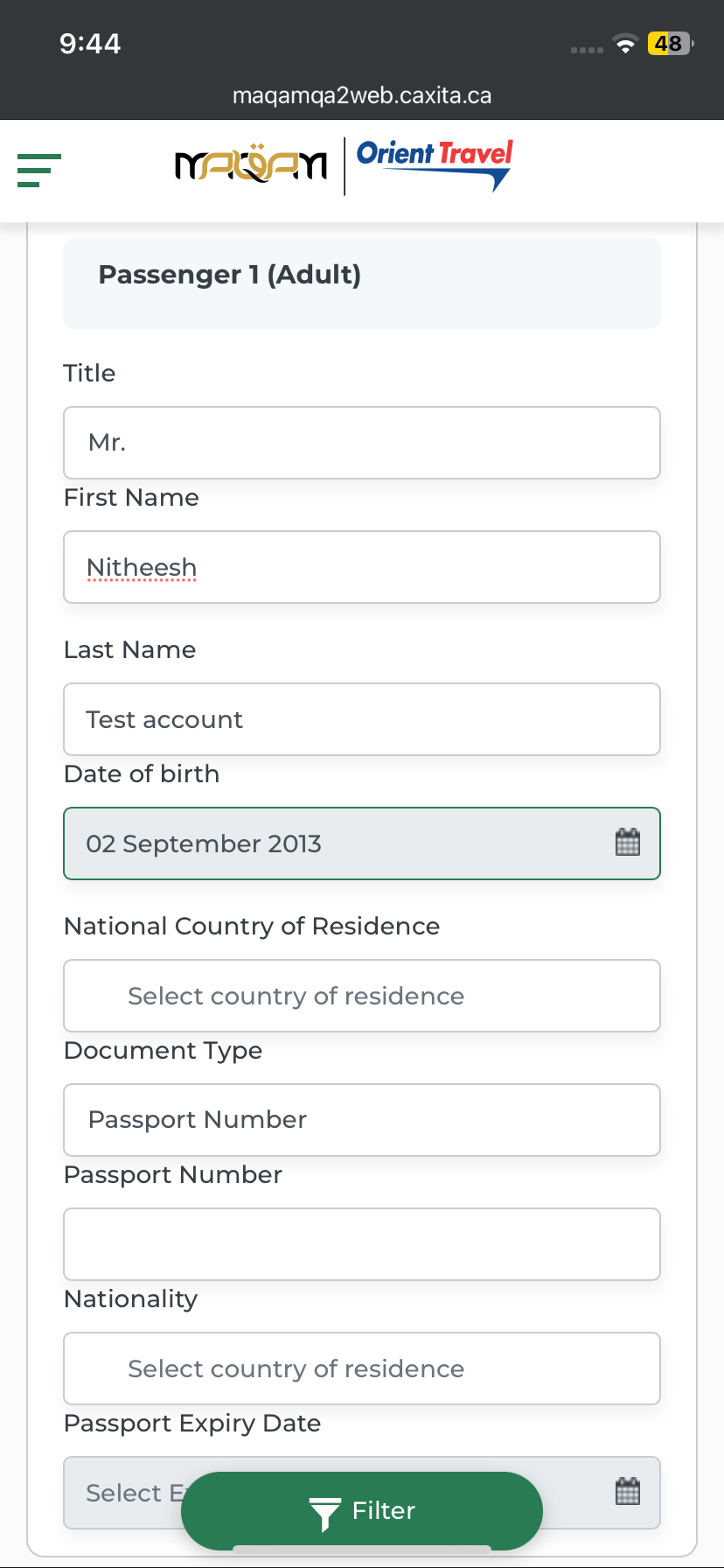The width and height of the screenshot is (724, 1568).
Task: Open the passport expiry calendar icon
Action: point(628,1491)
